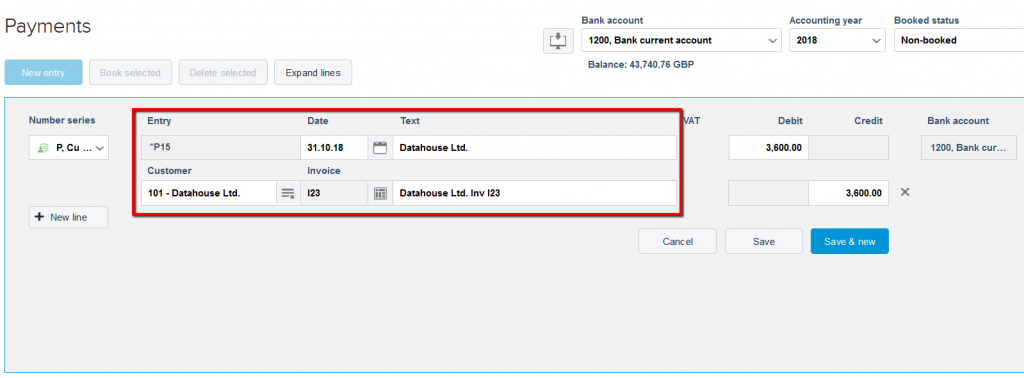Click the empty debit field on invoice line
Image resolution: width=1024 pixels, height=378 pixels.
tap(769, 193)
